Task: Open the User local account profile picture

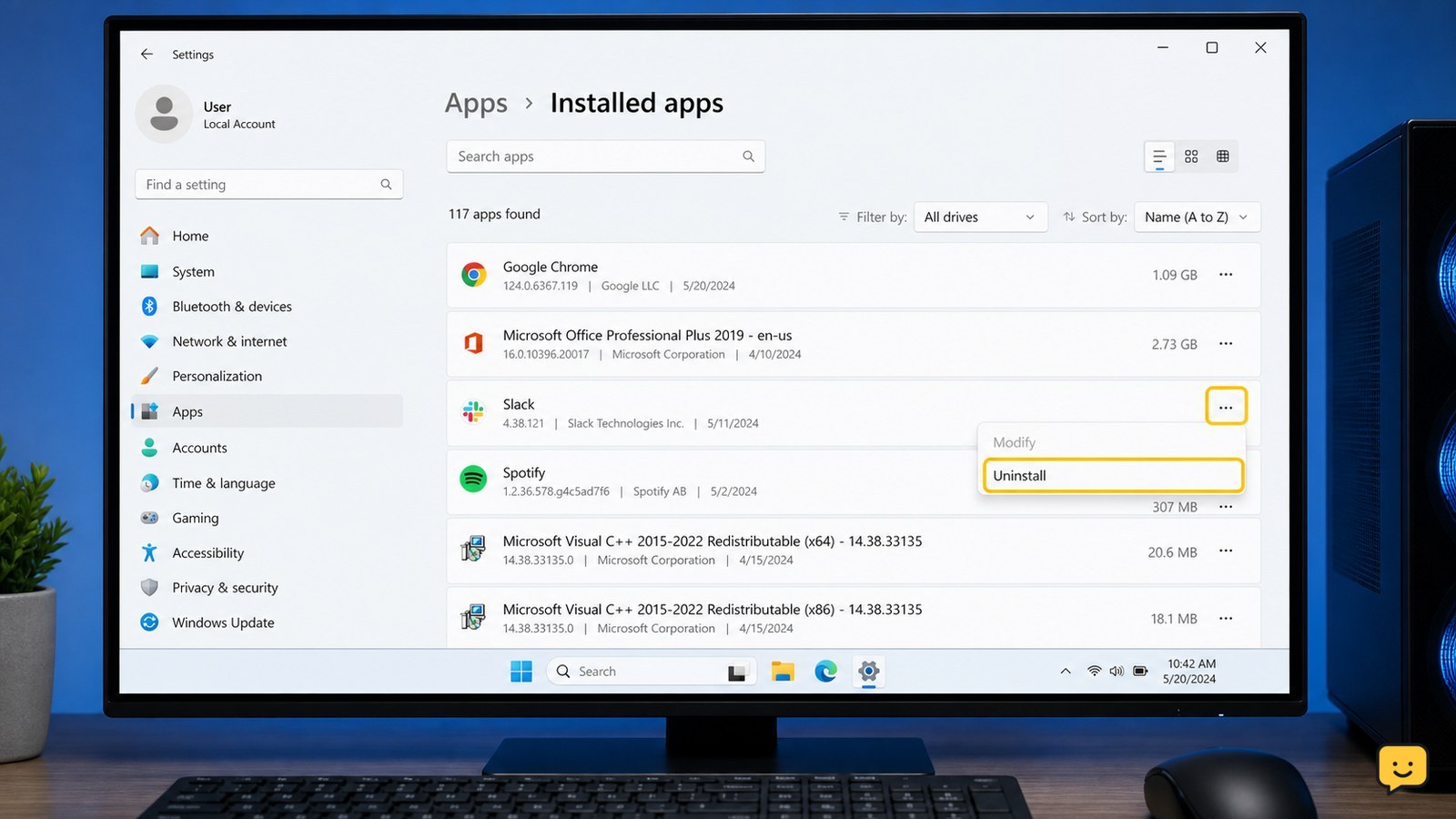Action: (x=164, y=114)
